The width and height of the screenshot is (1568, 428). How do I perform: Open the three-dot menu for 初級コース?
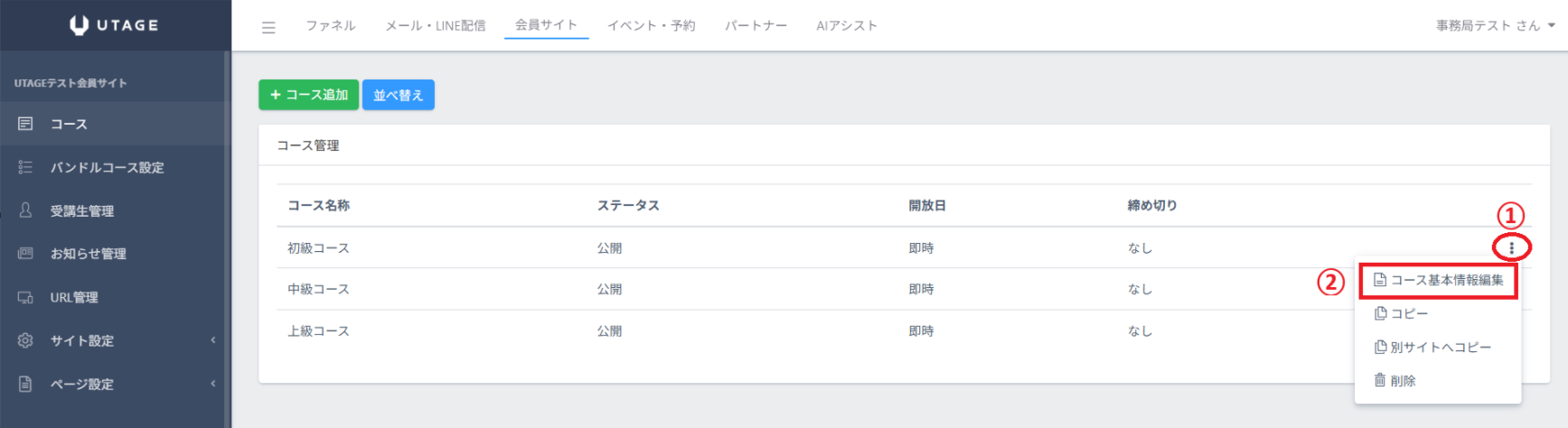point(1511,247)
